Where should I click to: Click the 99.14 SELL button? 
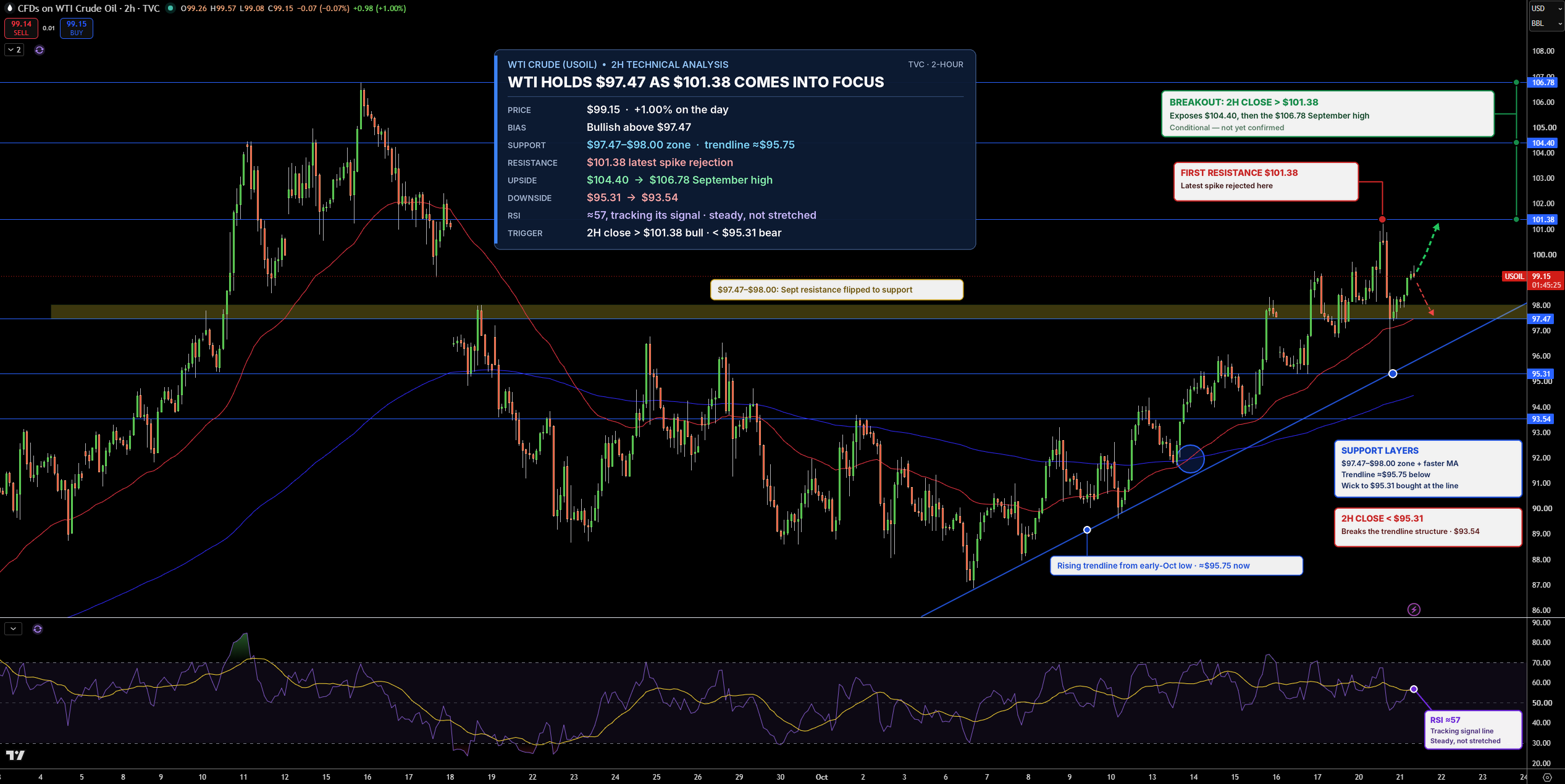[x=21, y=28]
